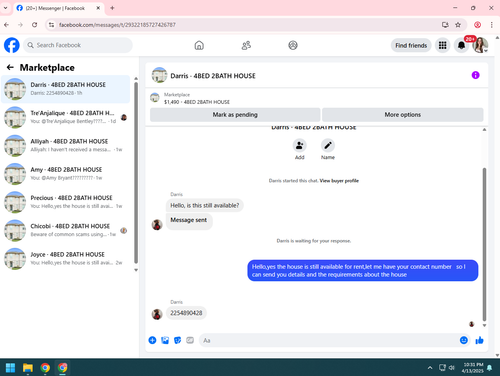The height and width of the screenshot is (376, 500).
Task: Click the Hello, is this still available message
Action: click(205, 205)
